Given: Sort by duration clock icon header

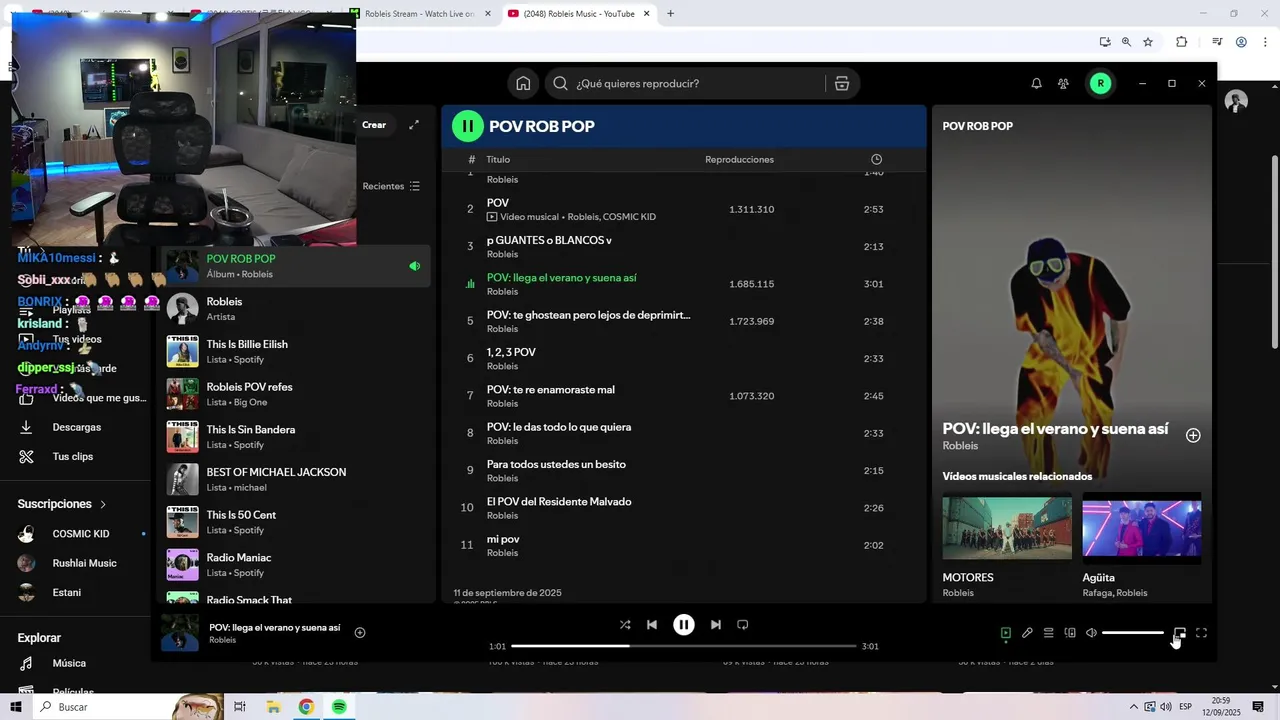Looking at the screenshot, I should coord(876,160).
